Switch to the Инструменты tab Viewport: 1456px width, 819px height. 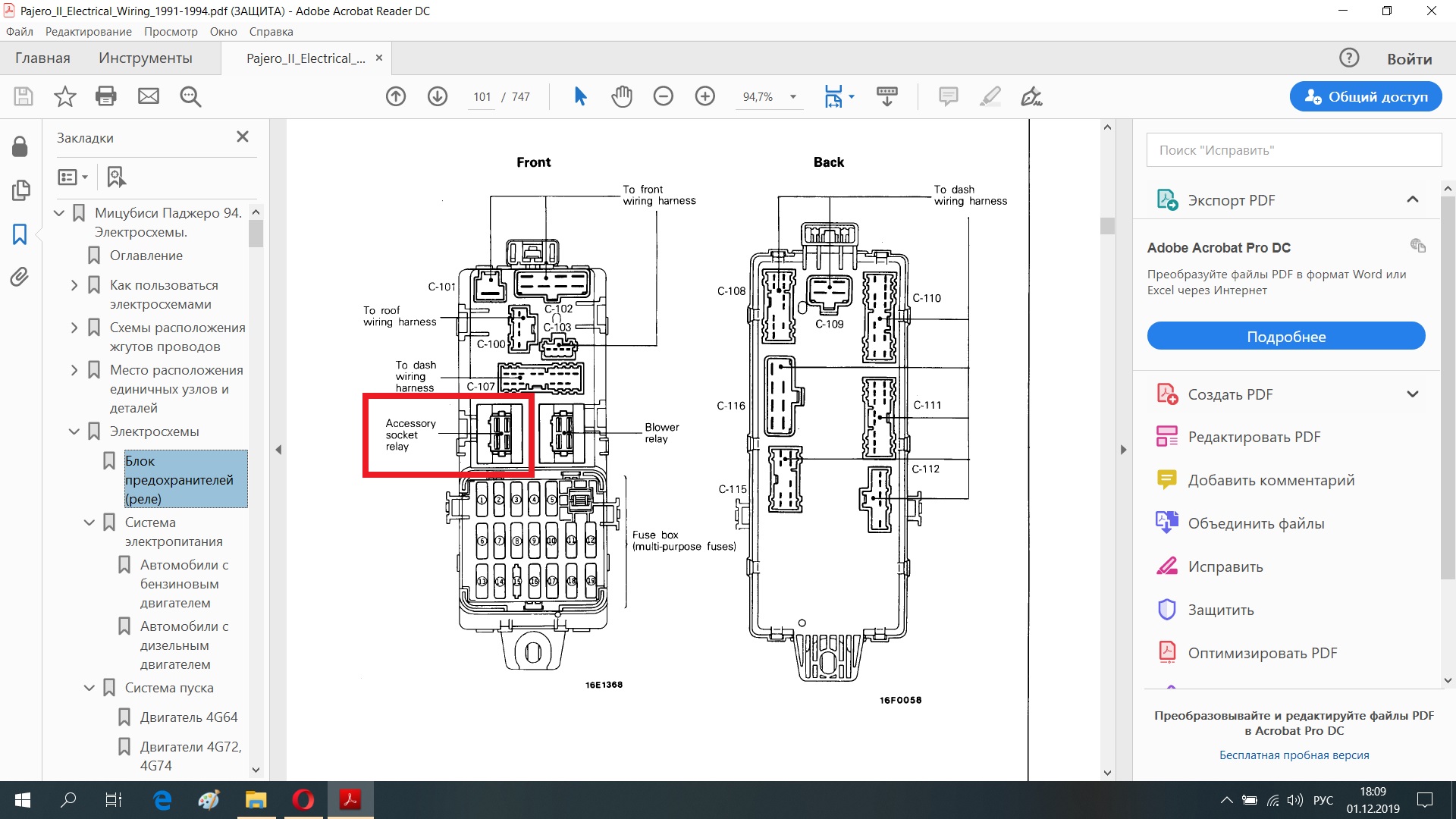(x=146, y=58)
